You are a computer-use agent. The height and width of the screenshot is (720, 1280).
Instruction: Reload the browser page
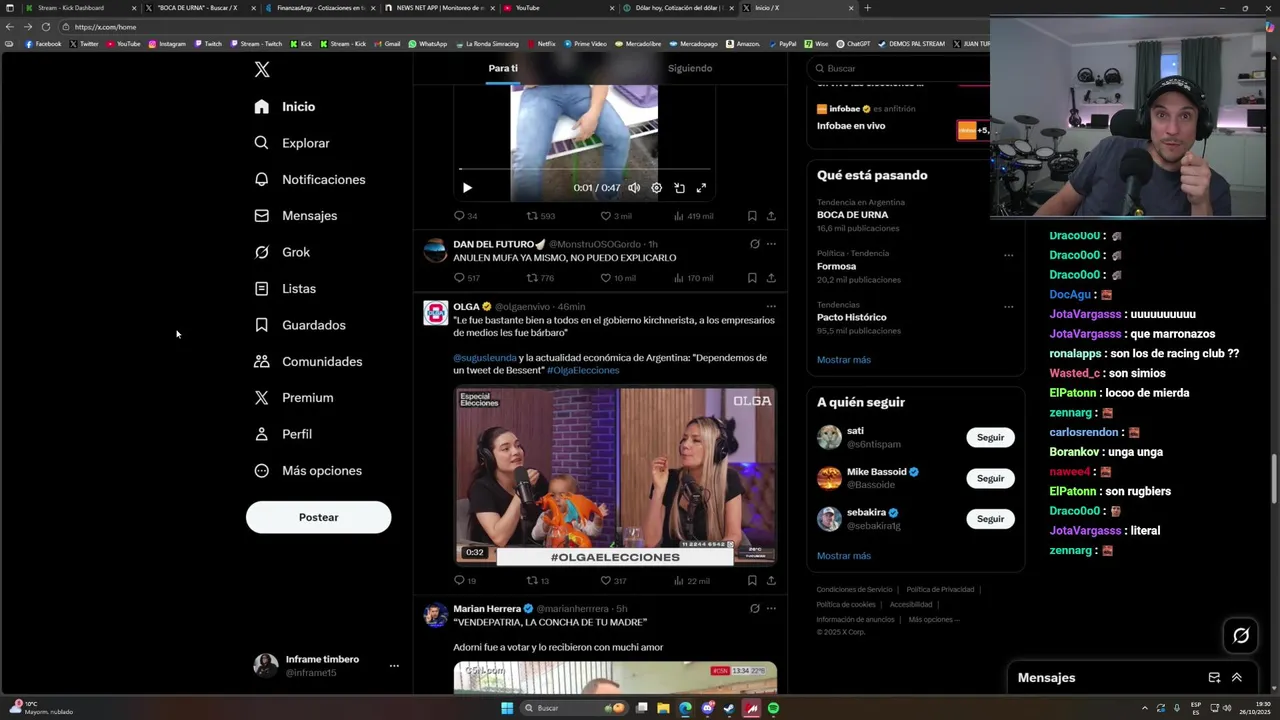46,27
